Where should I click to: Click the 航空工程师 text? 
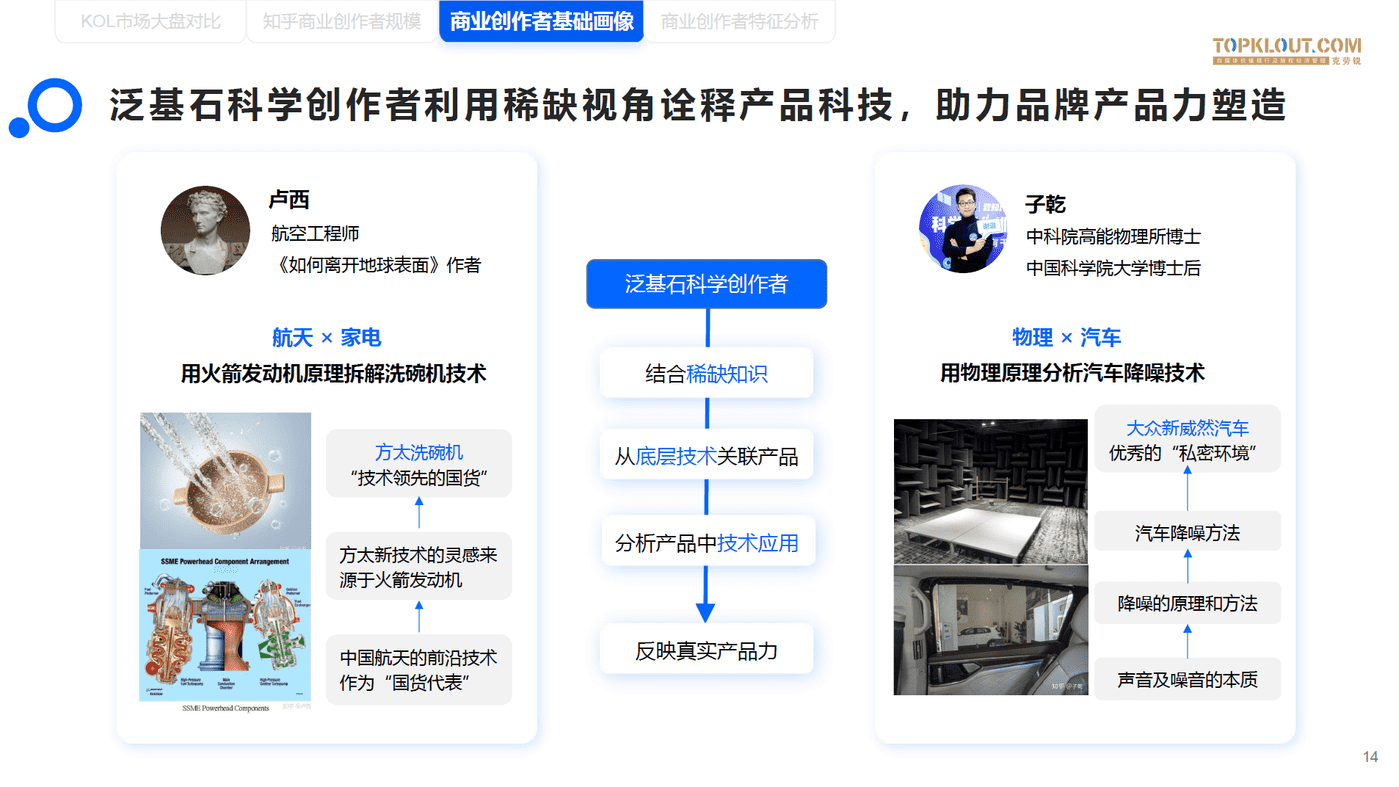(x=315, y=234)
